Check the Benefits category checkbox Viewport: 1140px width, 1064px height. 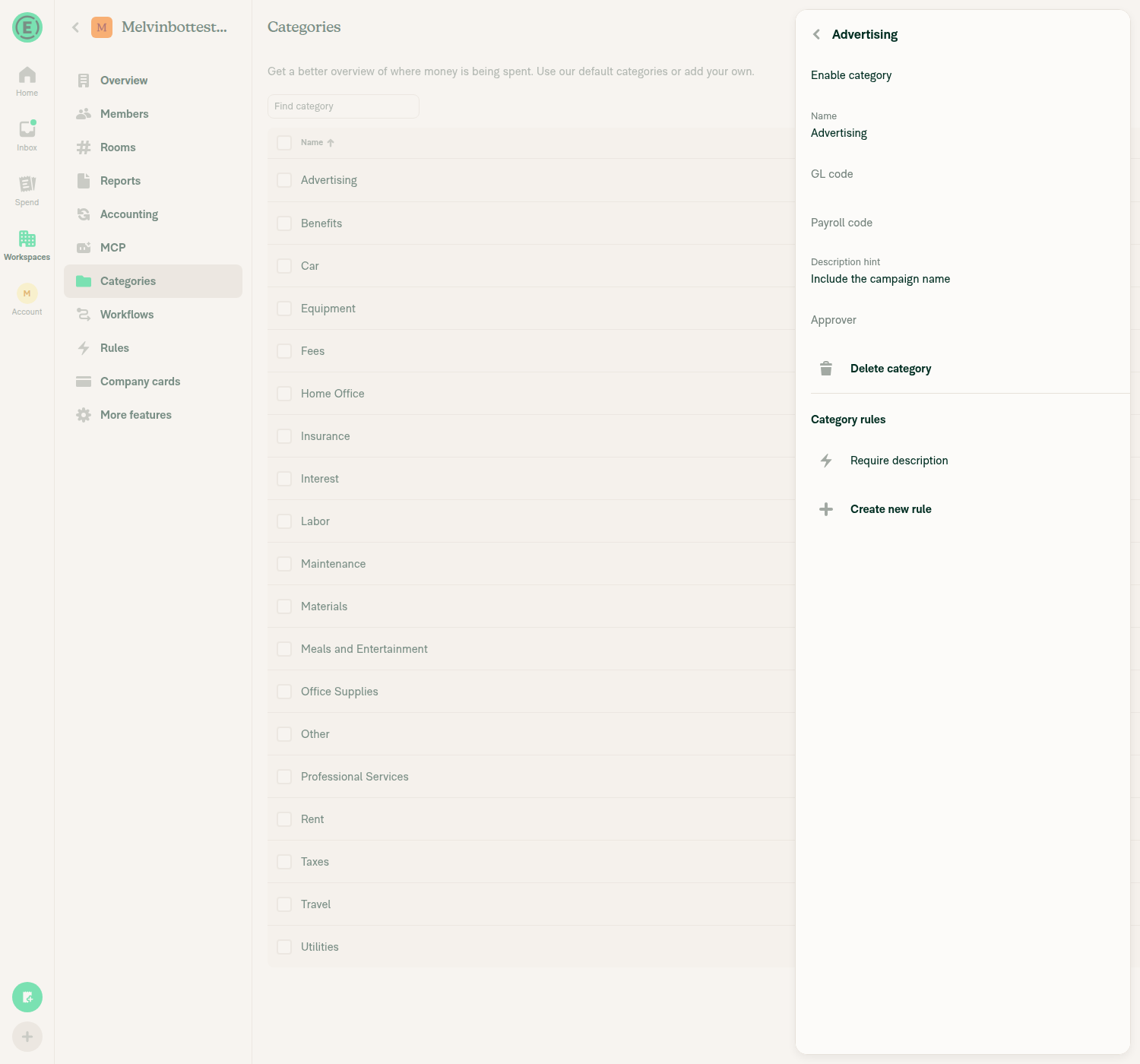coord(284,223)
